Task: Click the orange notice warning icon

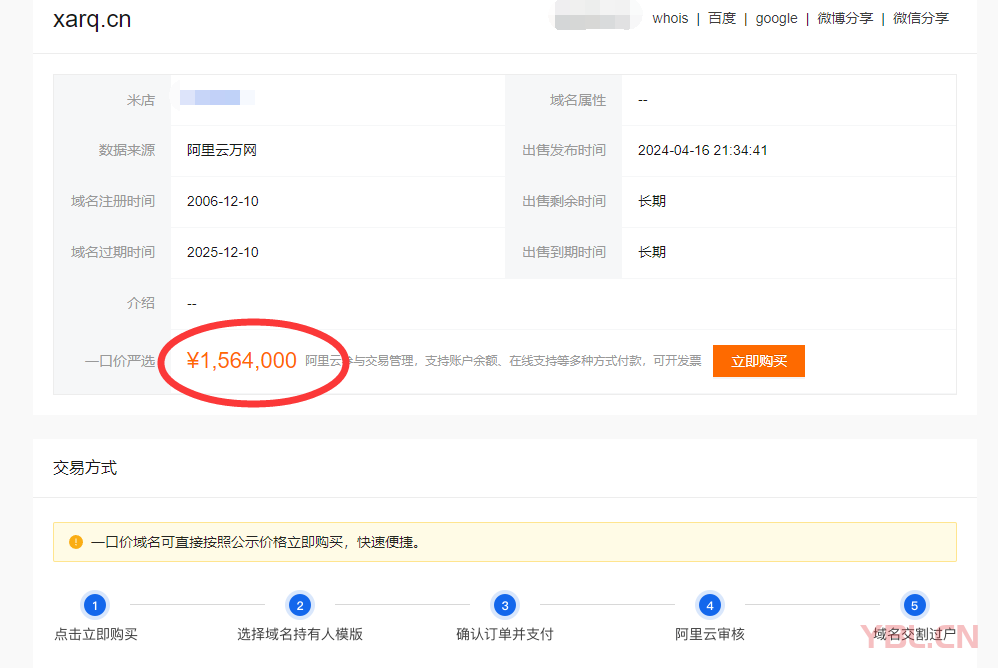Action: [76, 542]
